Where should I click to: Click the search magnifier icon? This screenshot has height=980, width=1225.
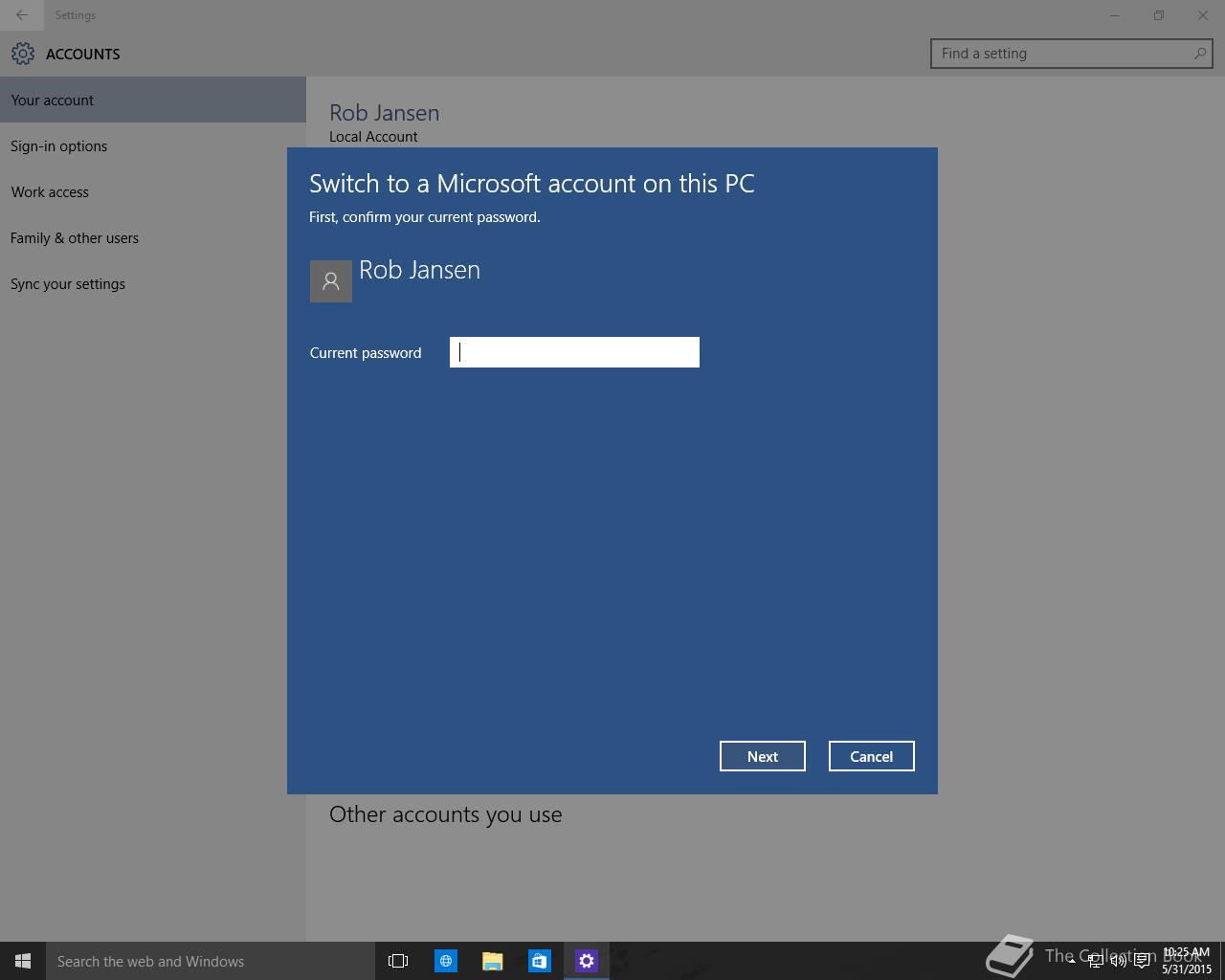[x=1199, y=54]
